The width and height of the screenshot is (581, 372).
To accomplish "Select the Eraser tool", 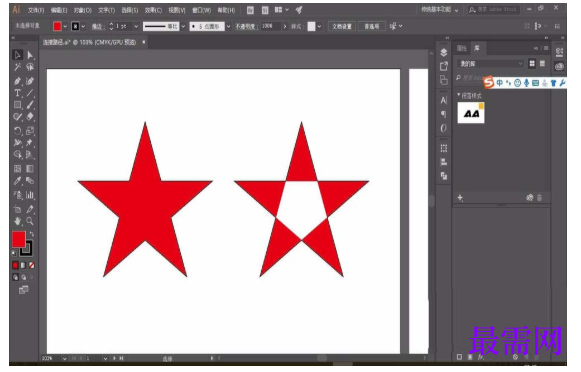I will (x=30, y=117).
